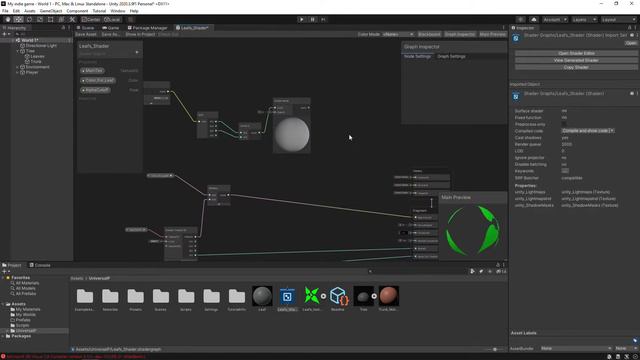The width and height of the screenshot is (640, 360).
Task: Click Save As in shader graph toolbar
Action: tap(110, 34)
